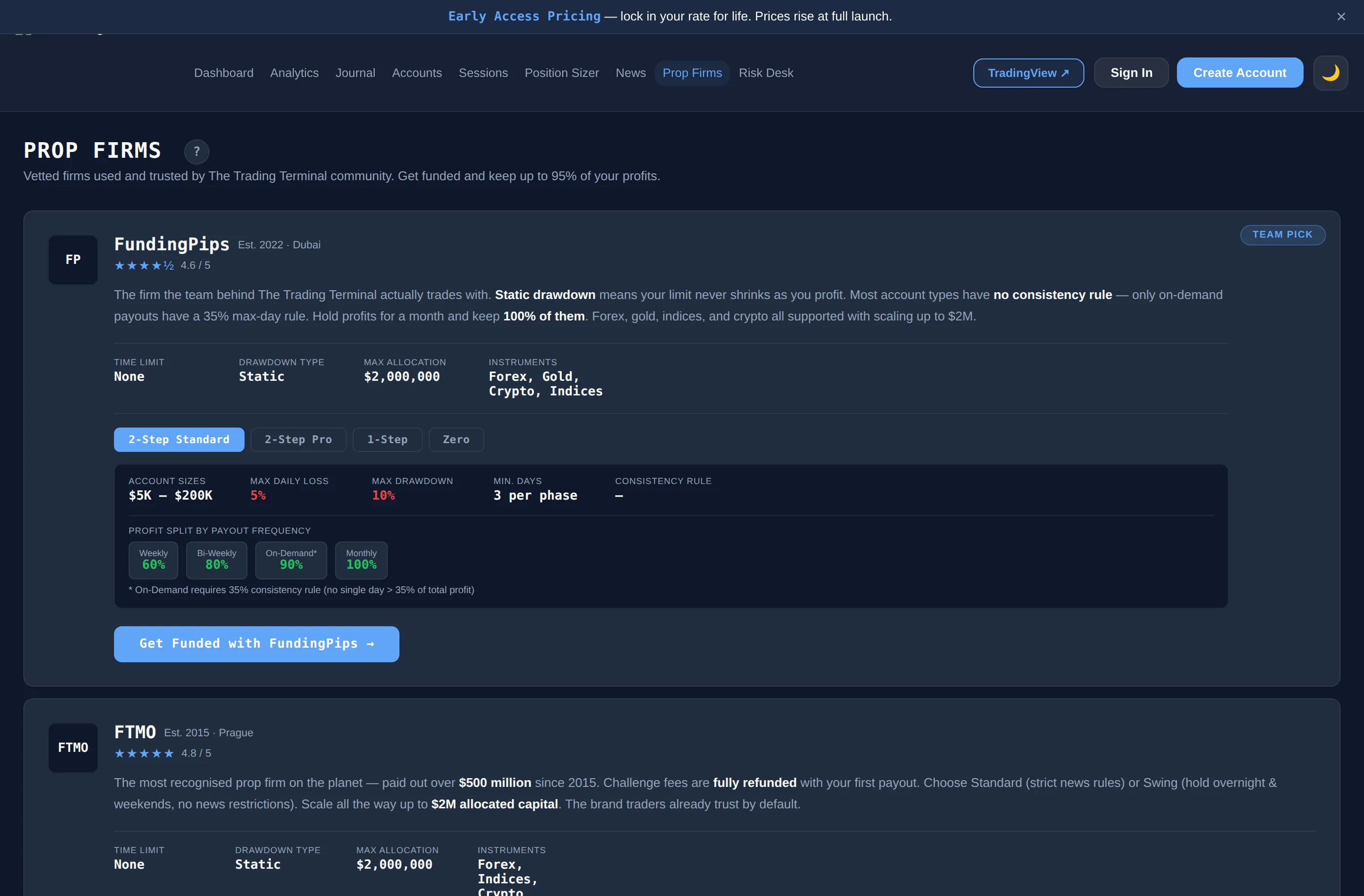Select the Monthly 100% payout chip

[x=361, y=560]
